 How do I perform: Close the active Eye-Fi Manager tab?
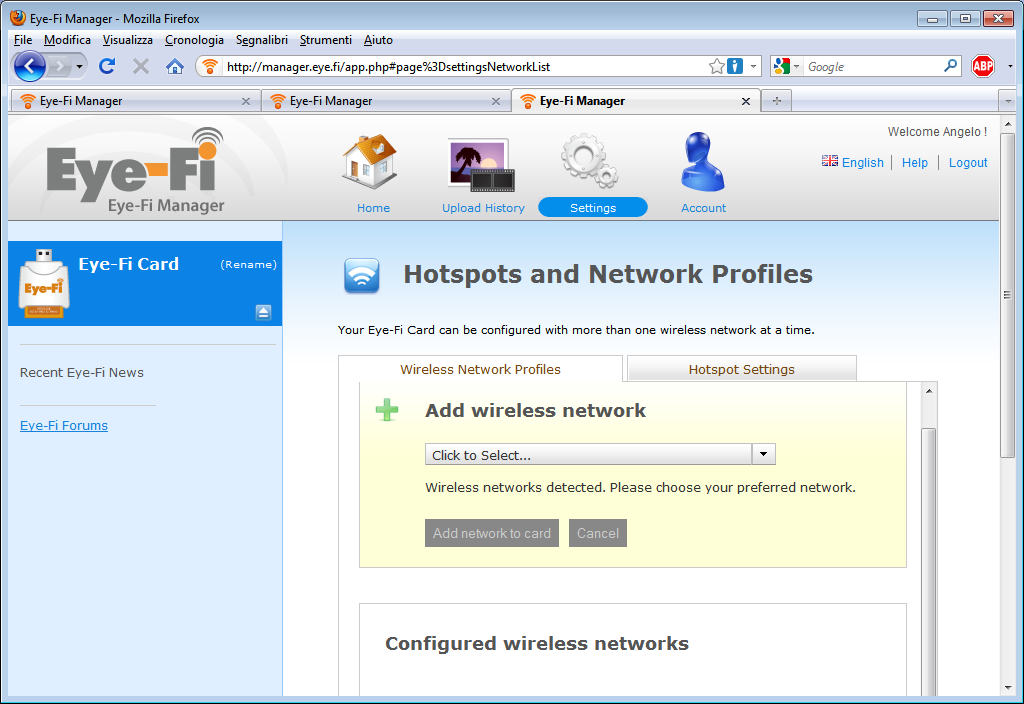746,101
